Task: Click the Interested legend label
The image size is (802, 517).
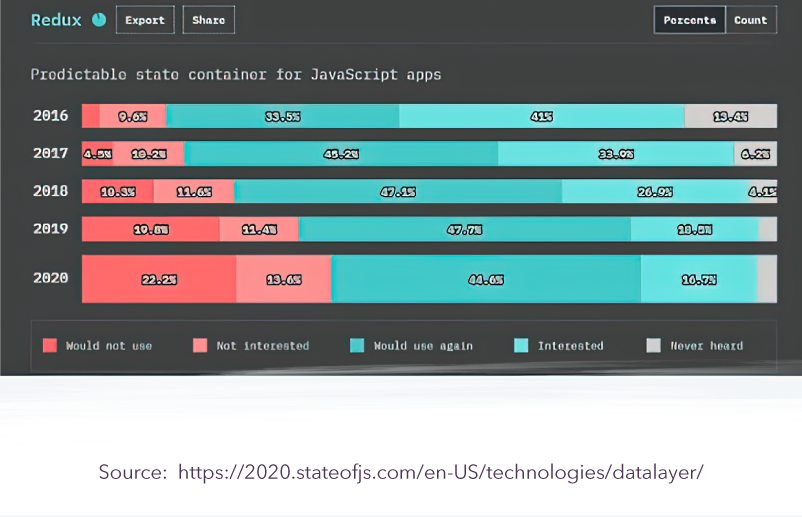Action: click(570, 346)
